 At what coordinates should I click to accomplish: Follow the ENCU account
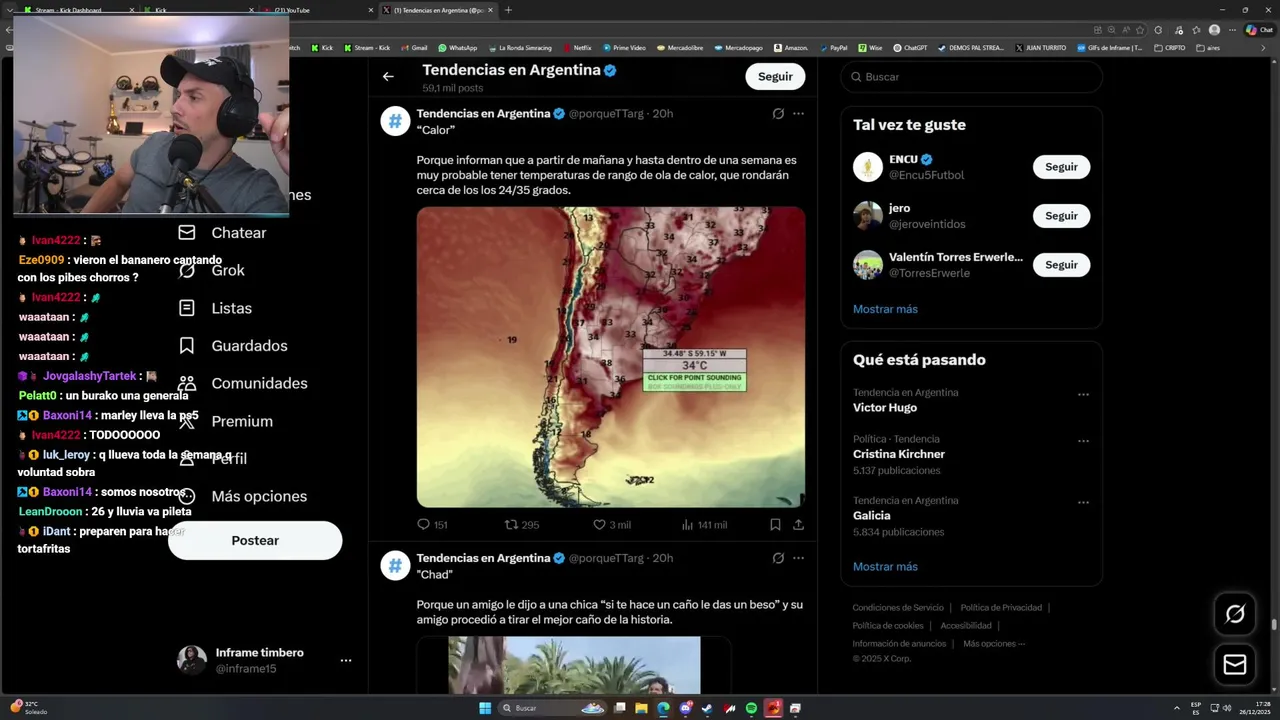tap(1061, 167)
